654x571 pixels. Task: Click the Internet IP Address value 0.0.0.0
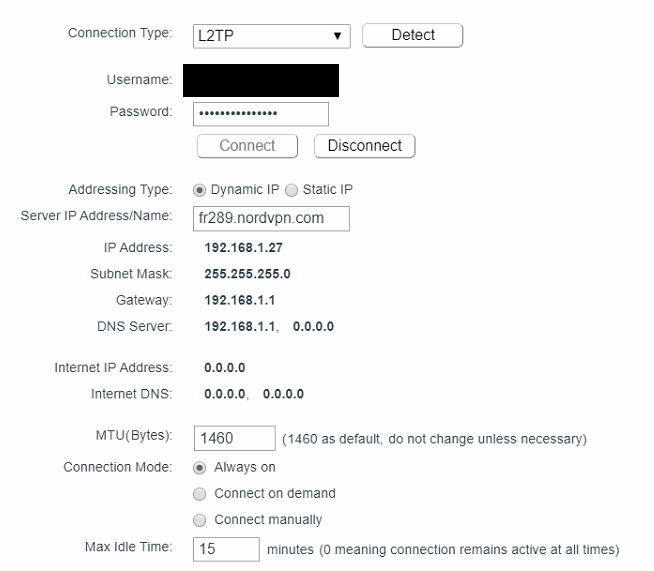[224, 368]
